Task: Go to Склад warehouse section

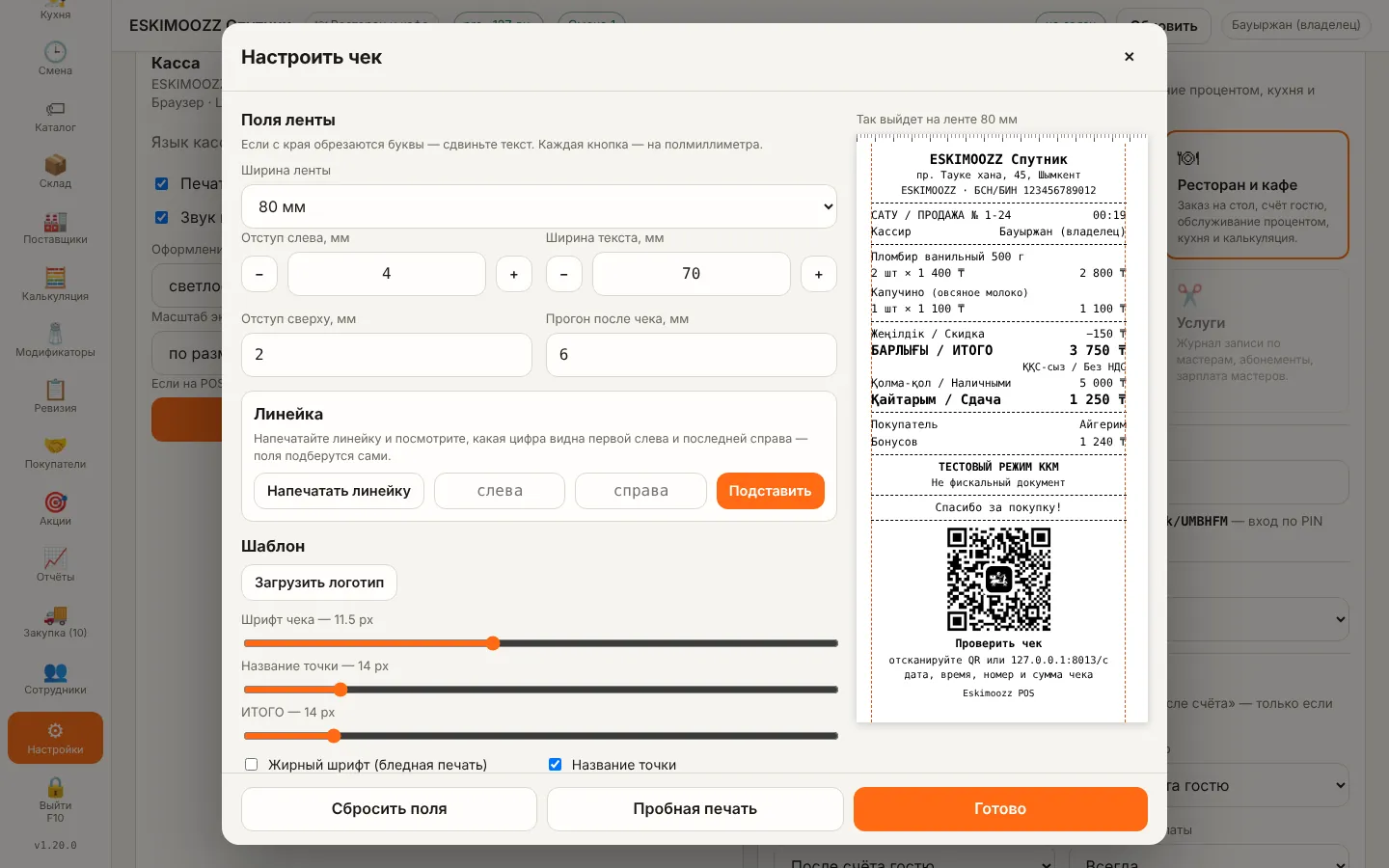Action: tap(55, 171)
